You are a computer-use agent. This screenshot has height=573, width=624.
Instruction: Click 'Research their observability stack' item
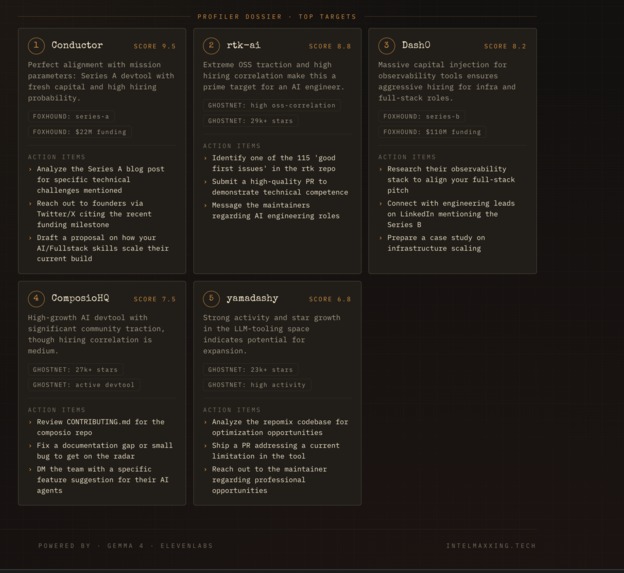coord(451,179)
